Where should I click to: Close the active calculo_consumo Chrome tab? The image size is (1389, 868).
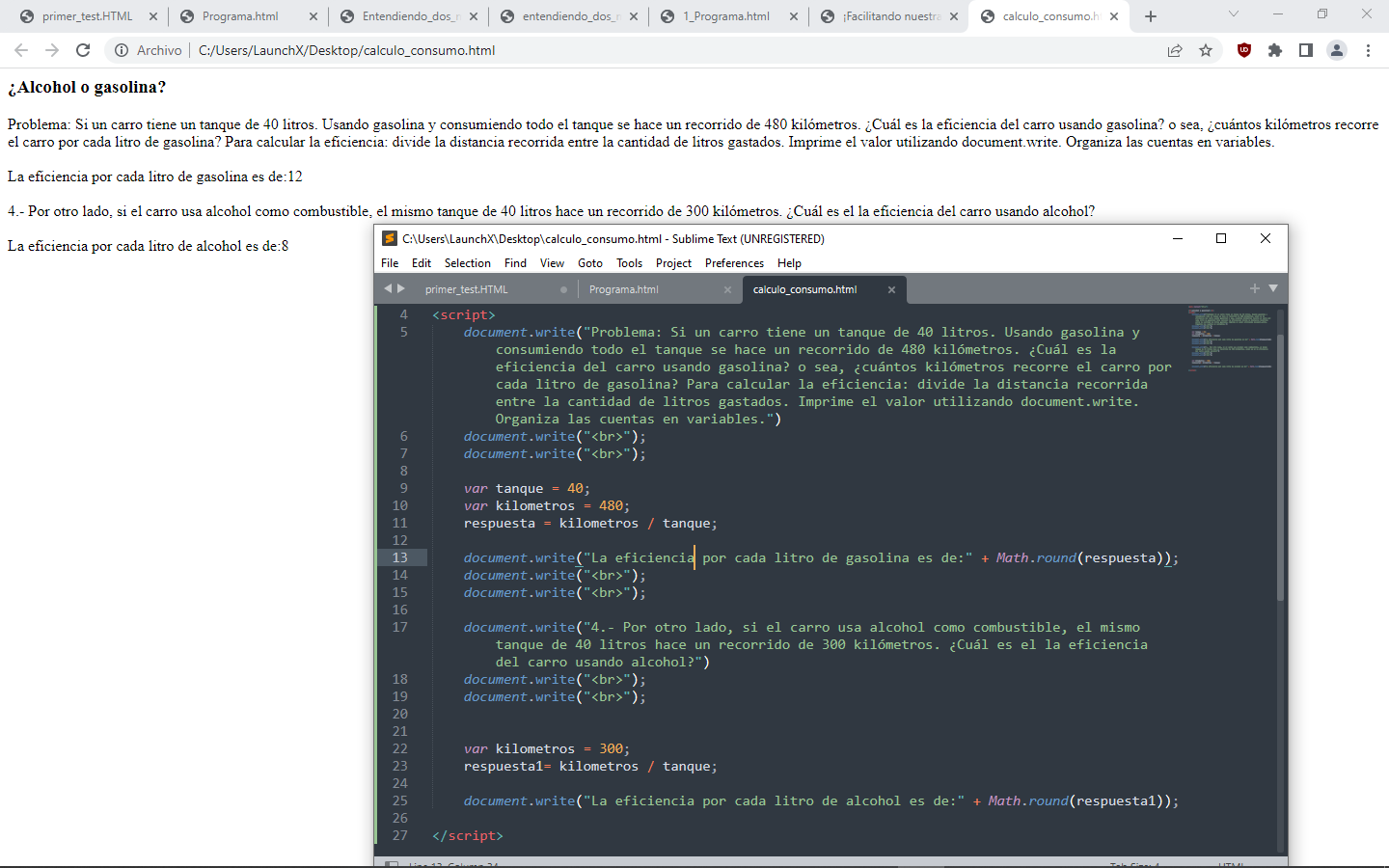pyautogui.click(x=1114, y=16)
